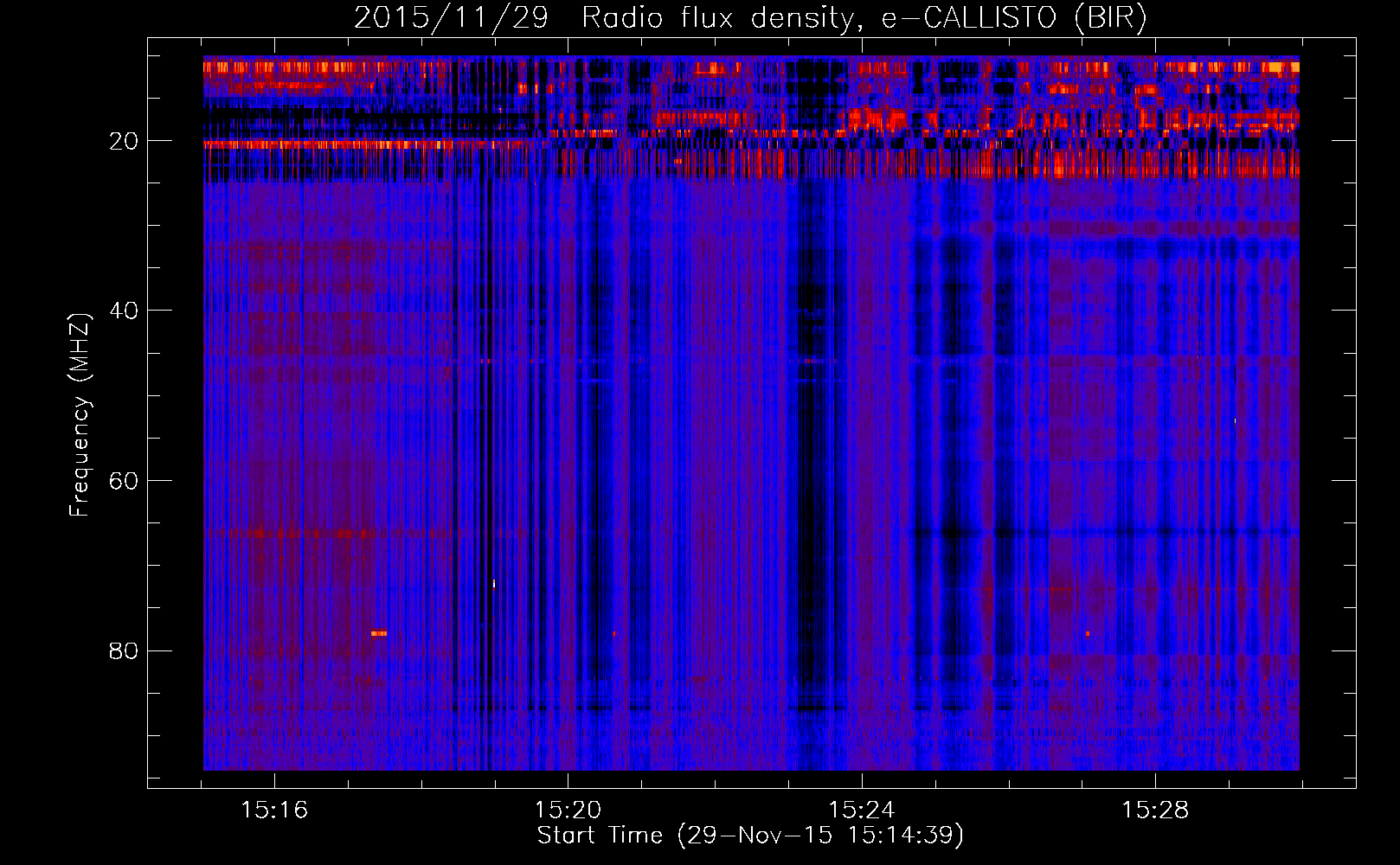Click the "15:28" time tick label

click(x=1155, y=811)
